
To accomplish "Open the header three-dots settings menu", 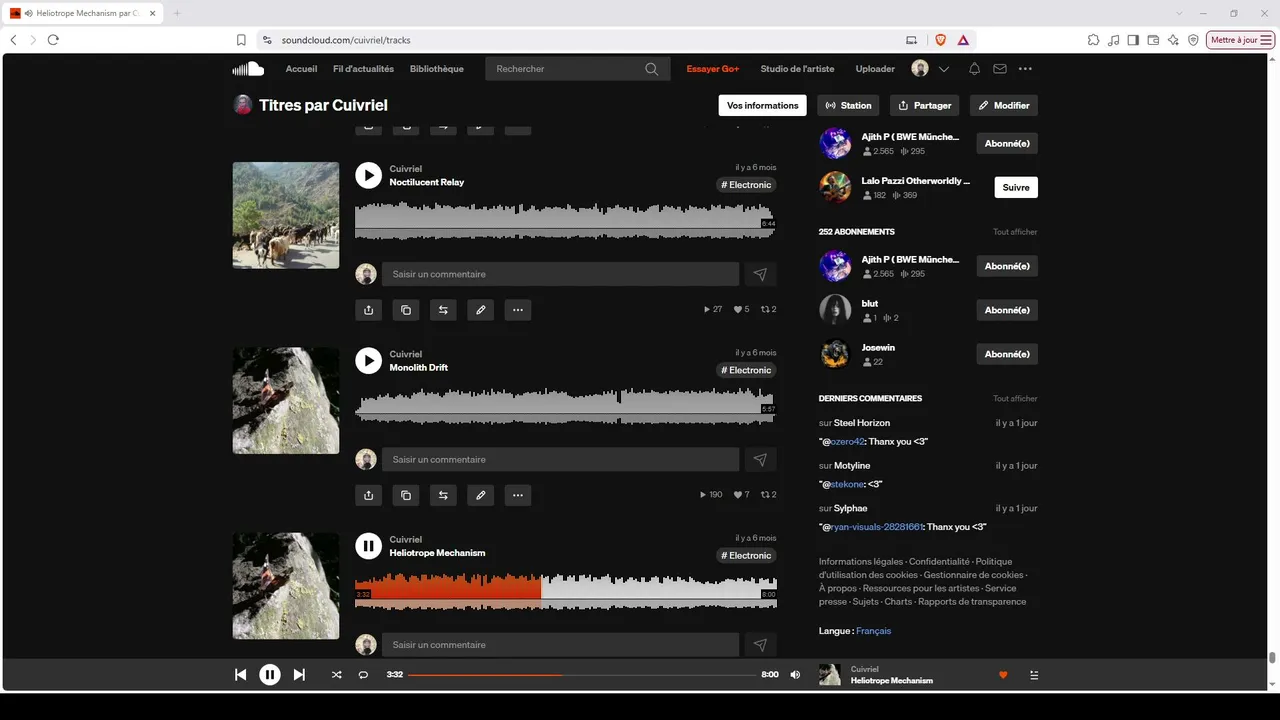I will tap(1025, 69).
